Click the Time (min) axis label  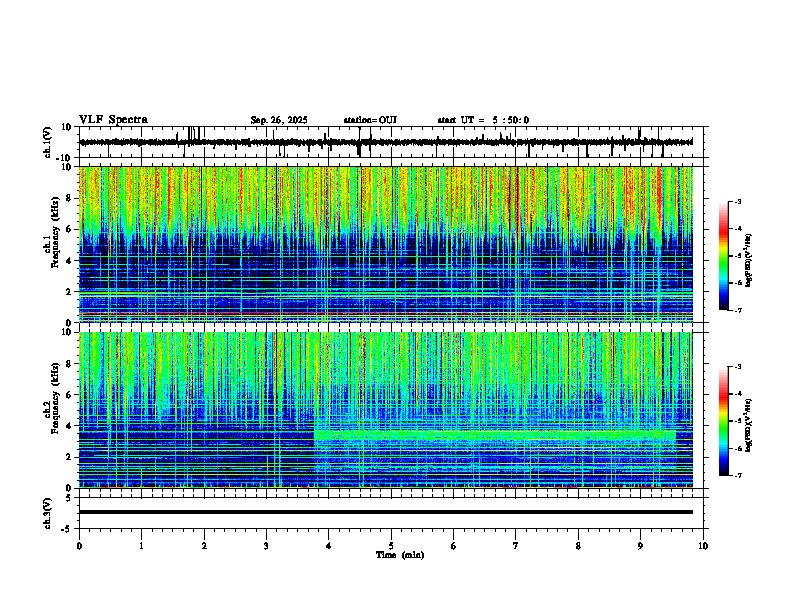[x=400, y=555]
